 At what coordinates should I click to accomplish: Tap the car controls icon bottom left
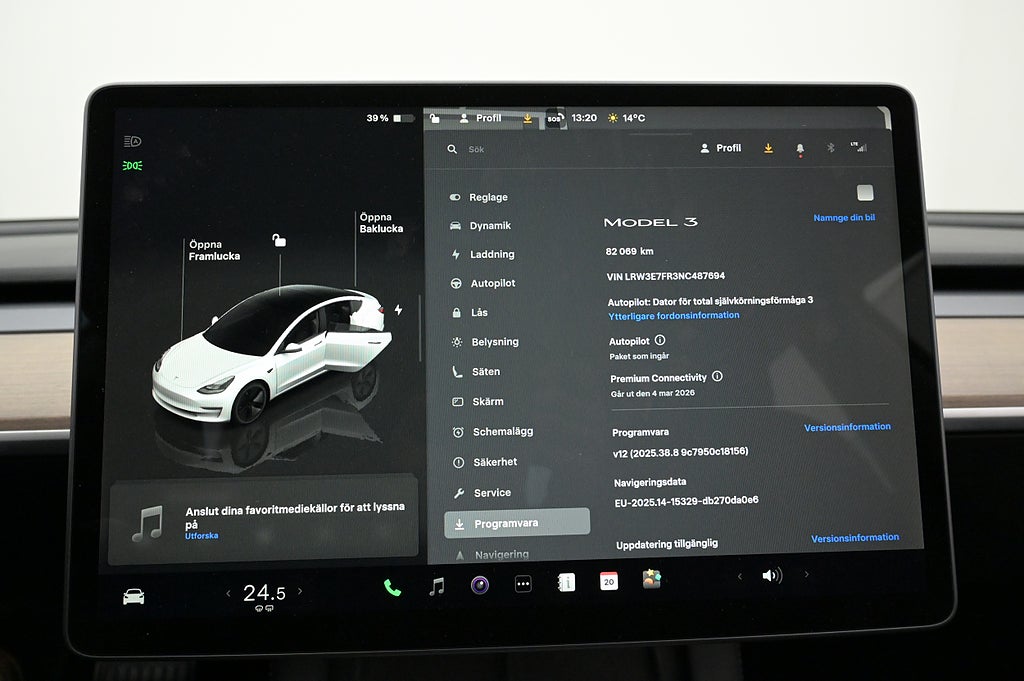click(134, 597)
